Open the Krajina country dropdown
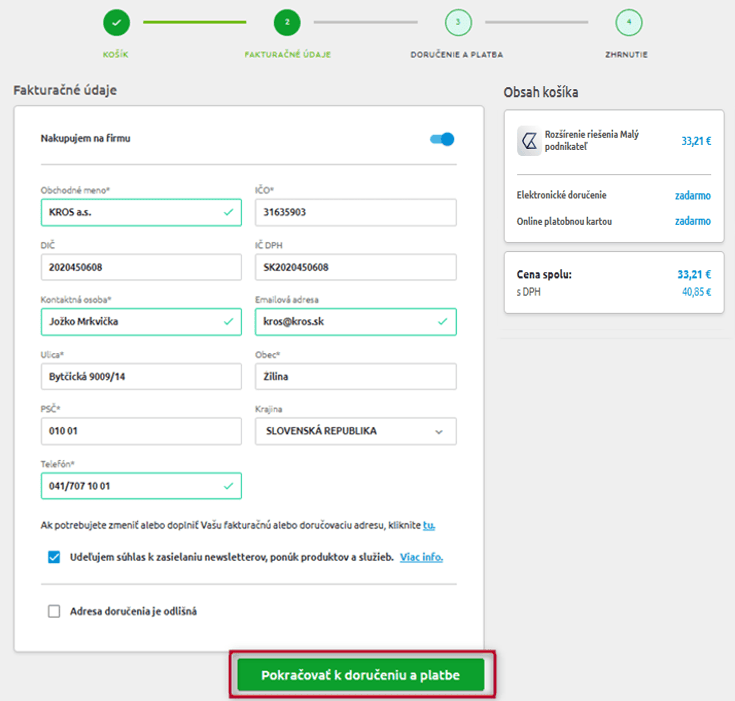The height and width of the screenshot is (701, 735). [x=355, y=431]
